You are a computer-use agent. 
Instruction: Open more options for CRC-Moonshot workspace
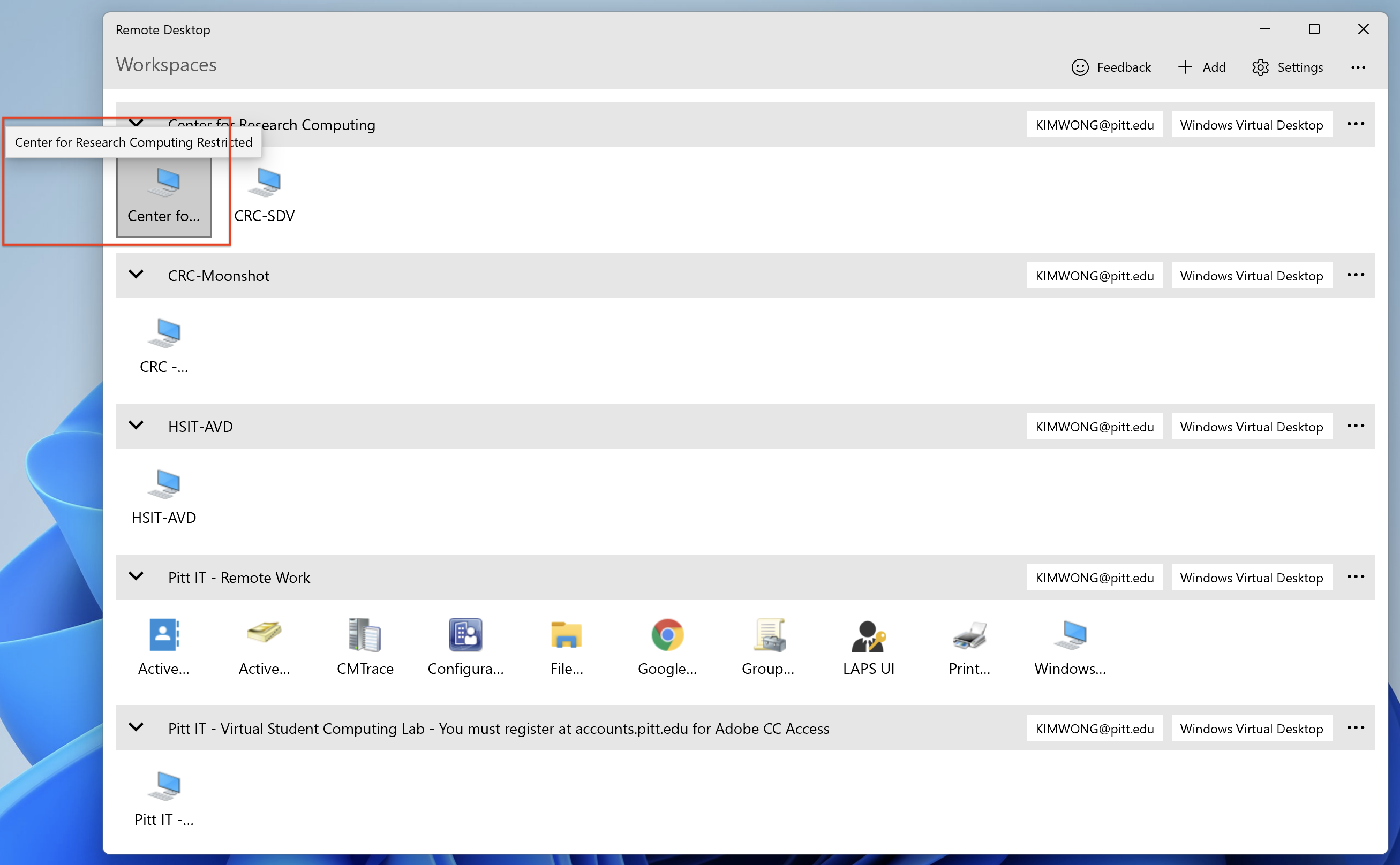[x=1356, y=275]
